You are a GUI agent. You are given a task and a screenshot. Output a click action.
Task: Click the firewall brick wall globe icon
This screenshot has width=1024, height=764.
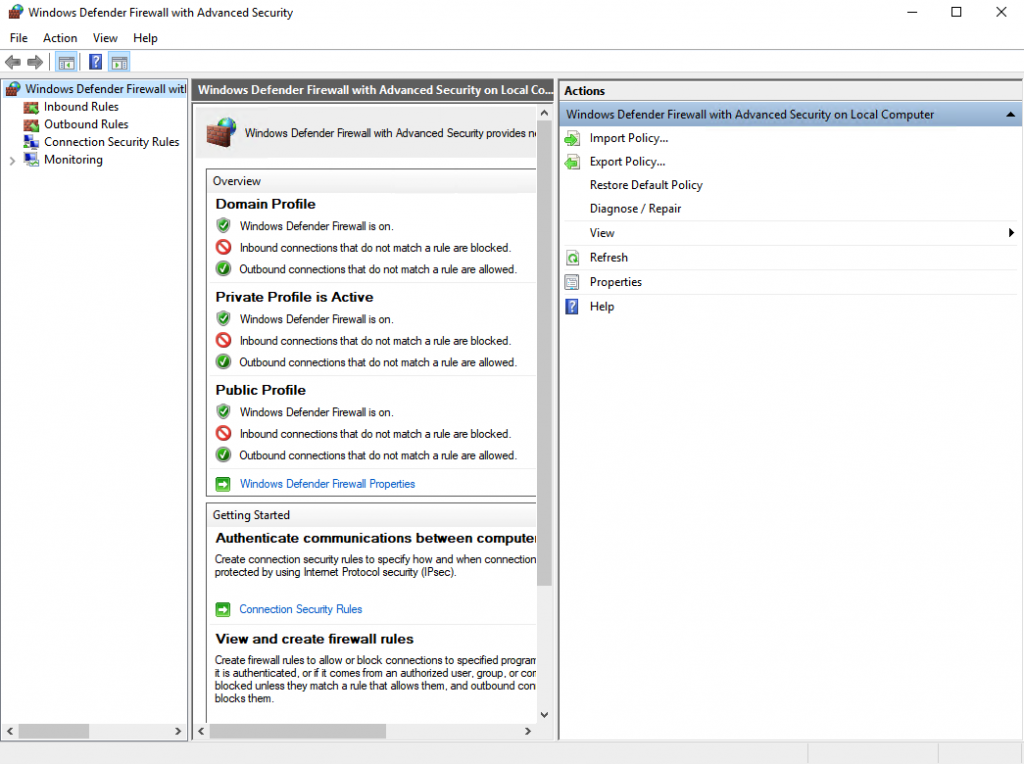click(x=221, y=133)
